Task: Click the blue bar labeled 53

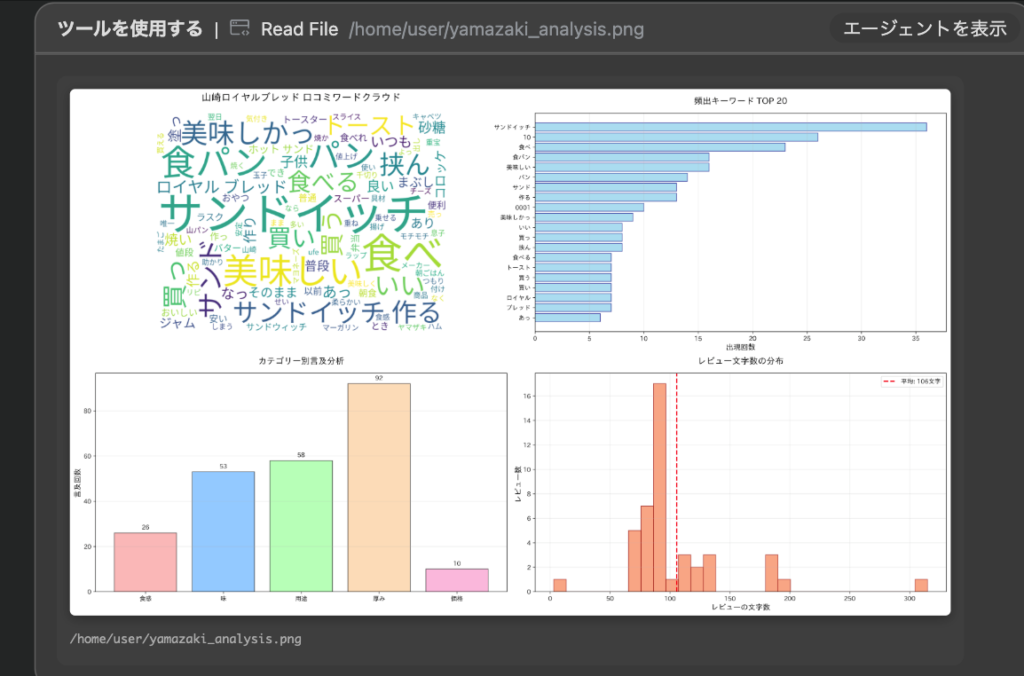Action: pyautogui.click(x=223, y=531)
